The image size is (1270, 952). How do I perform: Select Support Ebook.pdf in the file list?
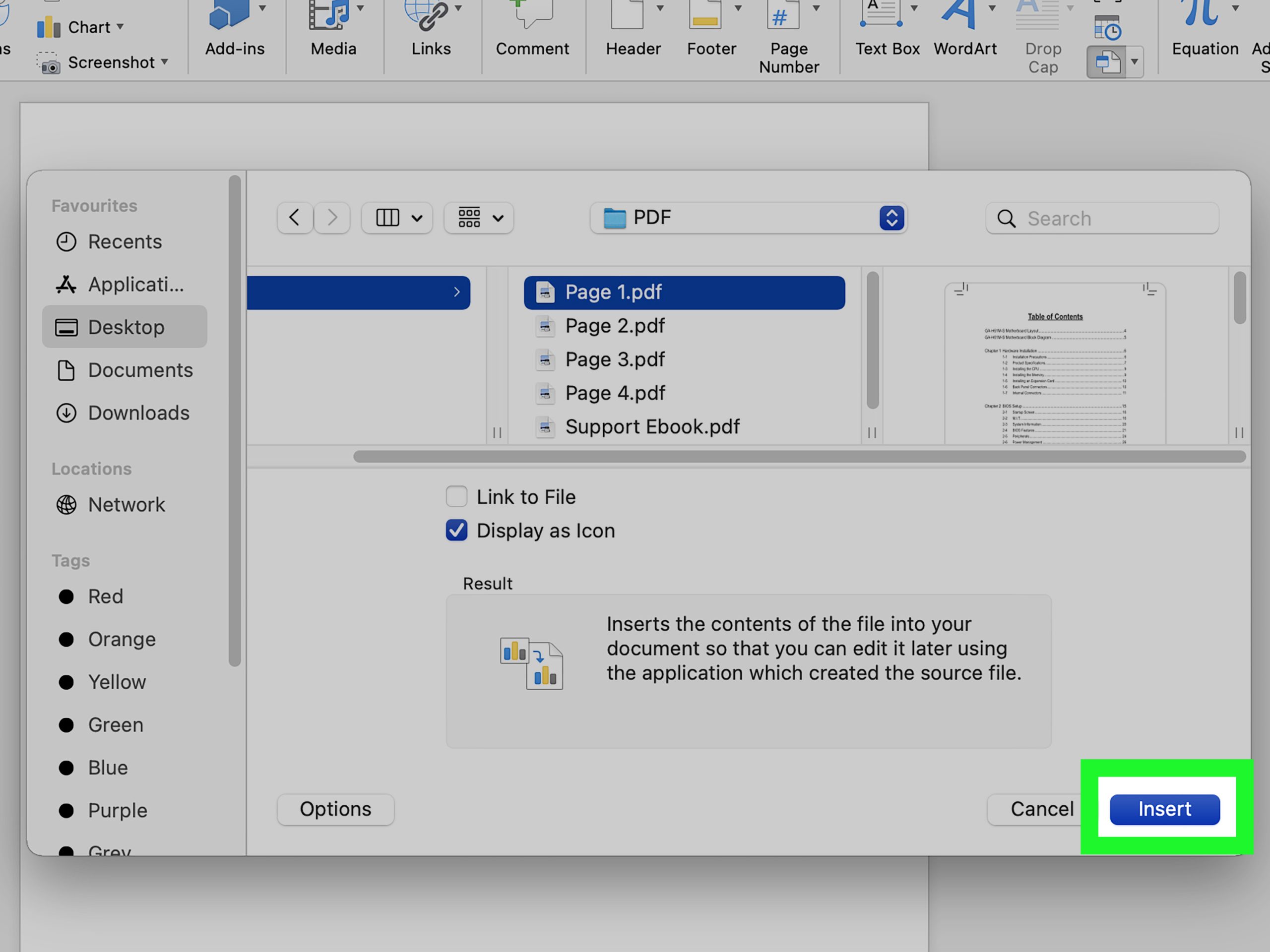pos(685,427)
